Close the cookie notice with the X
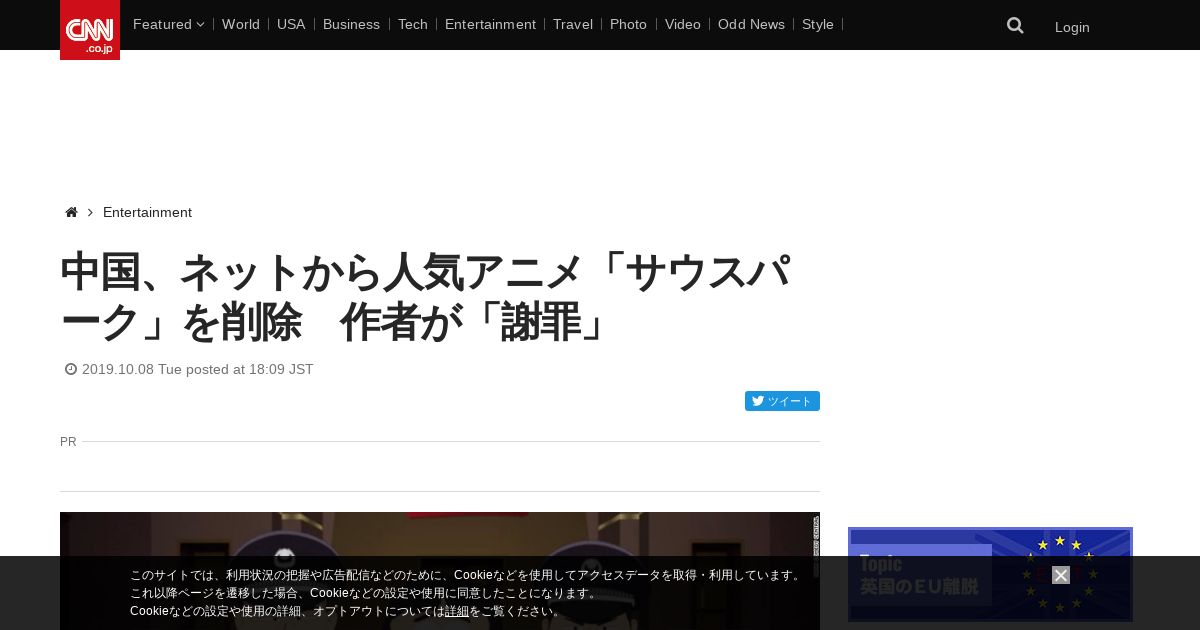The image size is (1200, 630). pos(1061,575)
